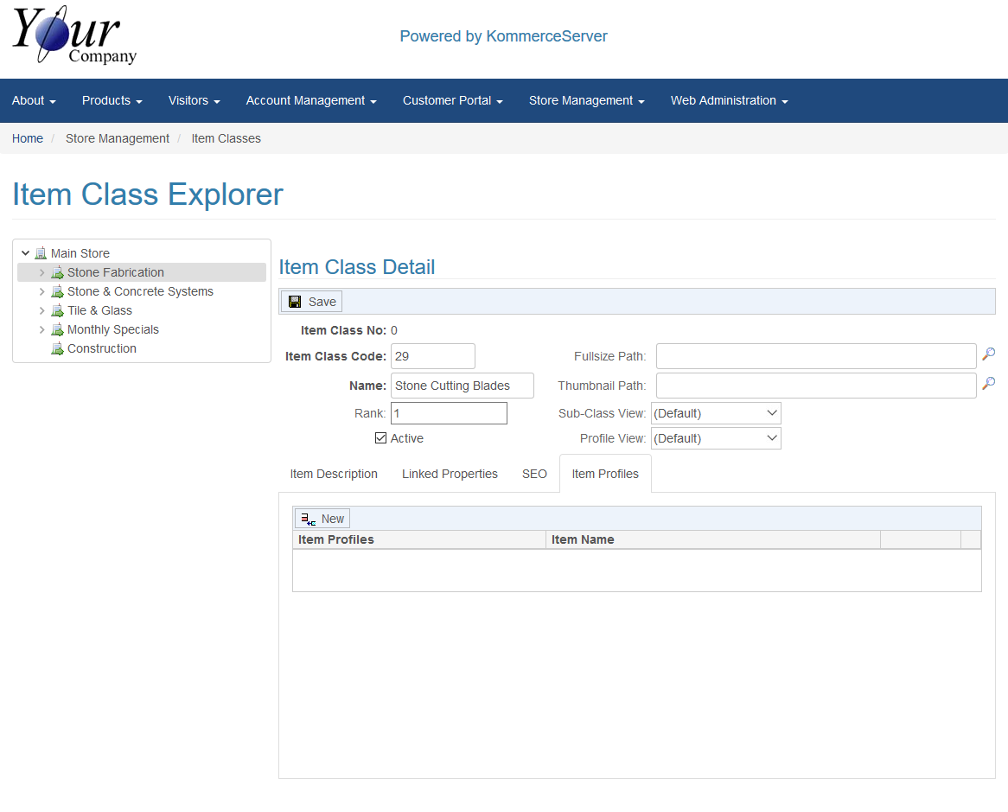
Task: Click the Tile & Glass class icon
Action: click(x=58, y=311)
